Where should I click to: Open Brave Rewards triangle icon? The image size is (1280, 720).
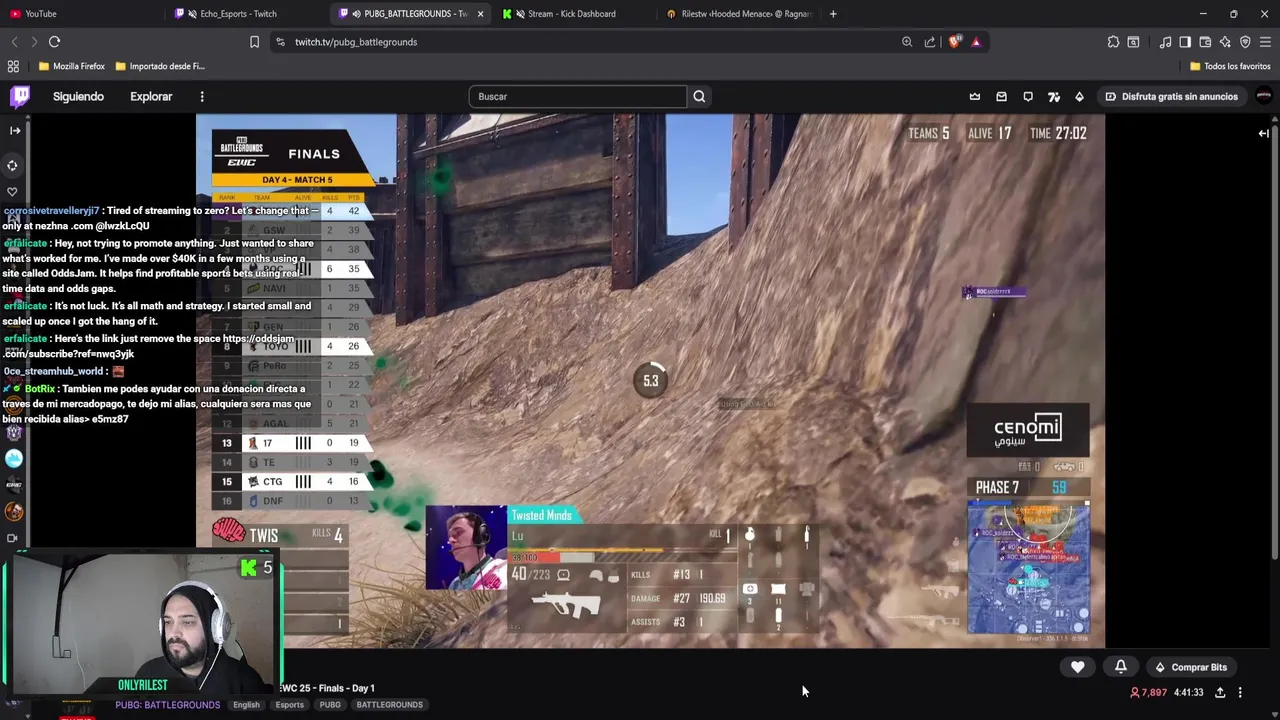tap(976, 42)
